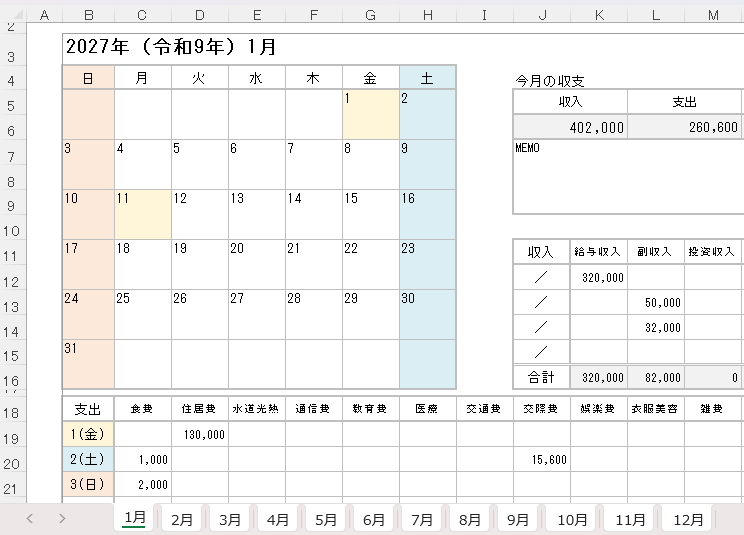The height and width of the screenshot is (535, 744).
Task: Switch to the 11月 sheet tab
Action: [x=630, y=519]
